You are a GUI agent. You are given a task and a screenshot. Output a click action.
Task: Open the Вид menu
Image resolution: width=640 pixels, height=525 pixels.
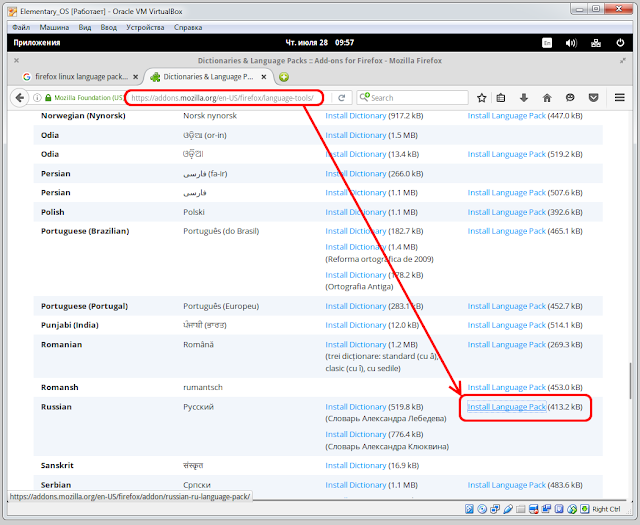coord(85,27)
